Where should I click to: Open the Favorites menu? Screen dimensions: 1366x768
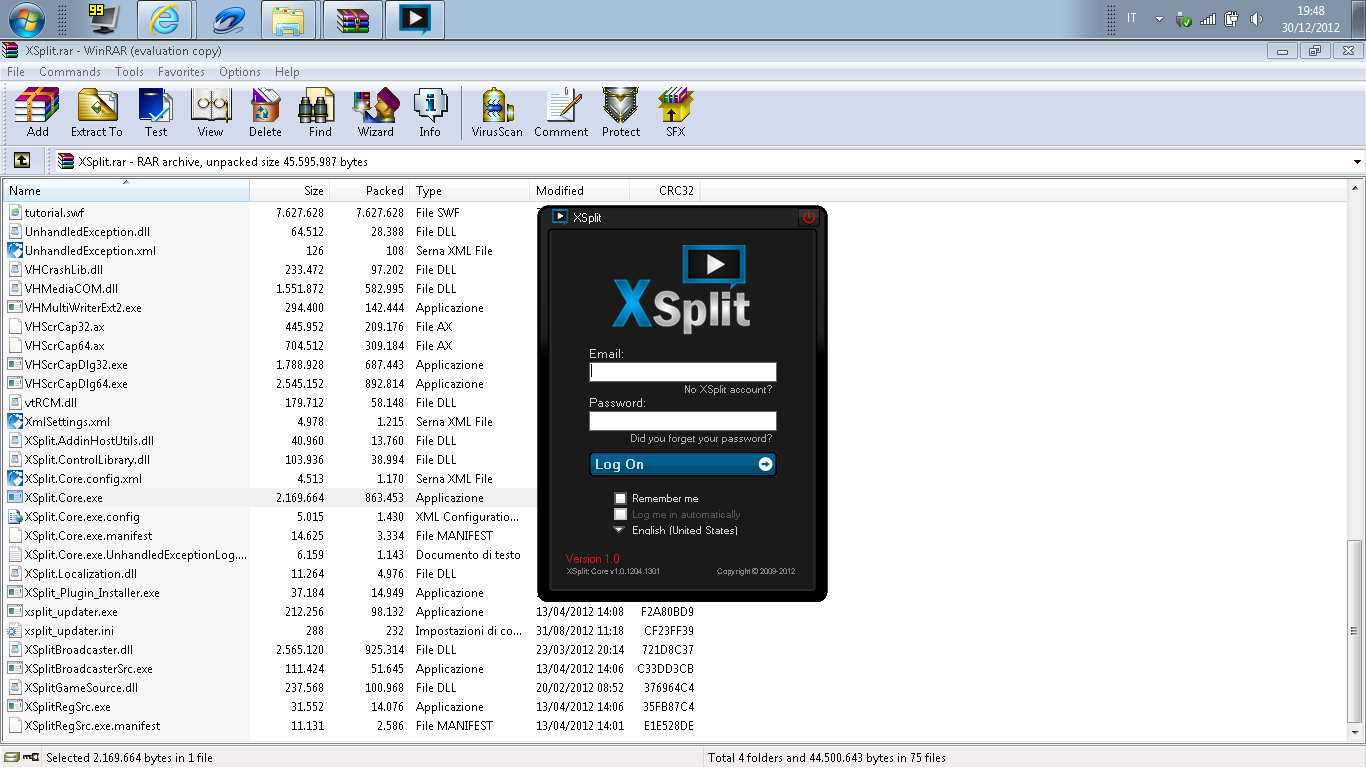[181, 72]
